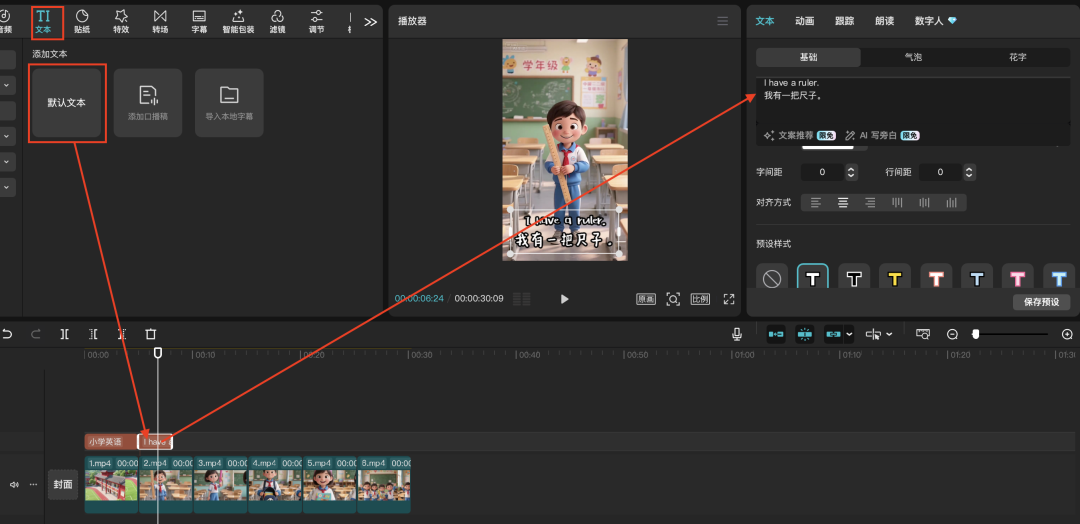
Task: Select the no-style preset circle icon
Action: point(772,279)
